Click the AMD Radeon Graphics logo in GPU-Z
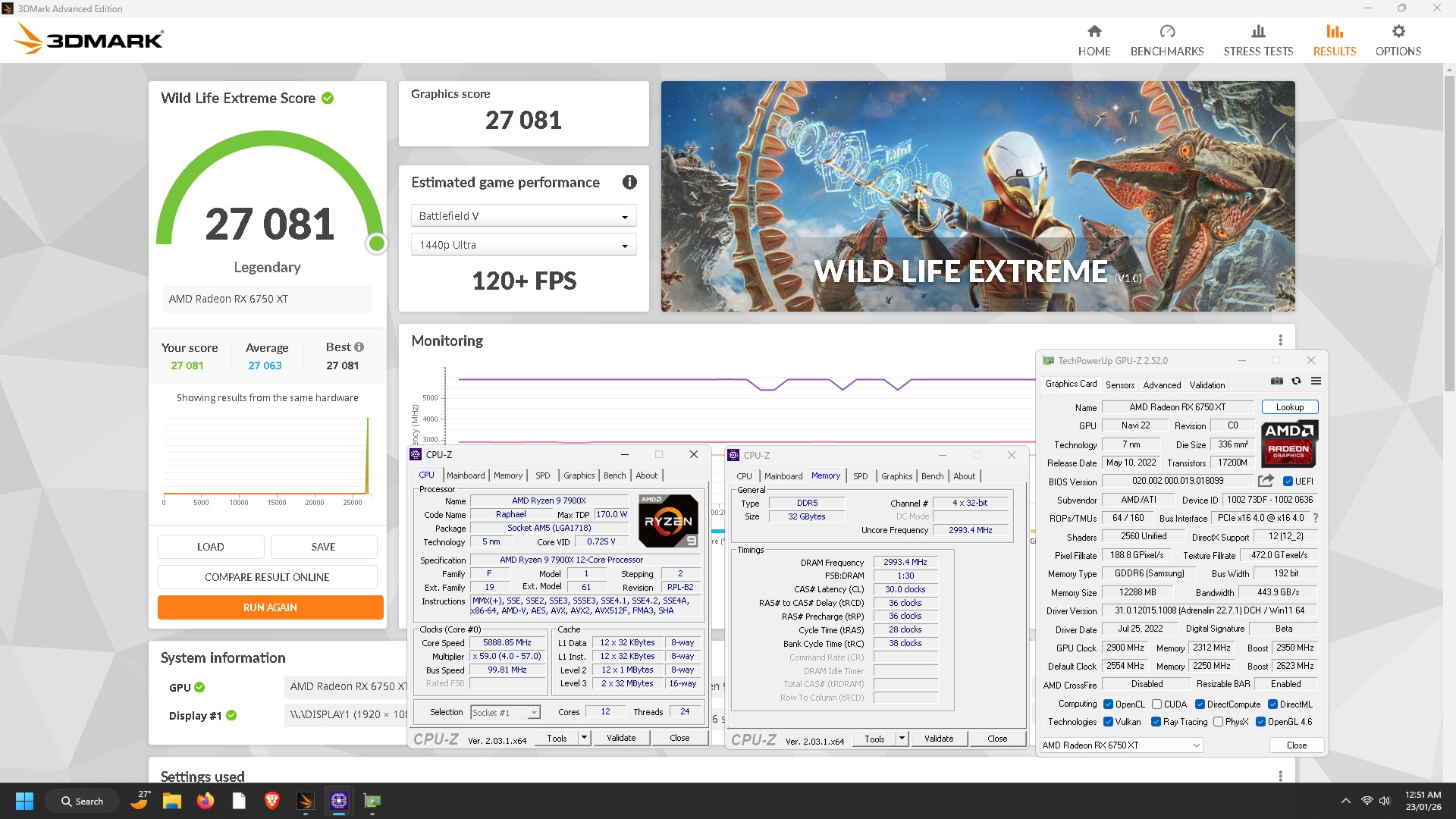The height and width of the screenshot is (819, 1456). (x=1289, y=443)
